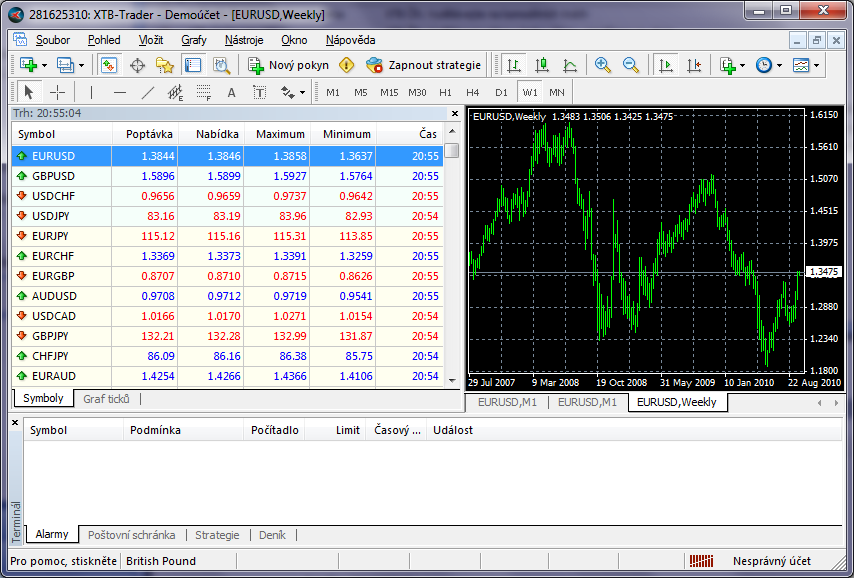Switch to D1 timeframe
The height and width of the screenshot is (578, 854).
[x=501, y=93]
